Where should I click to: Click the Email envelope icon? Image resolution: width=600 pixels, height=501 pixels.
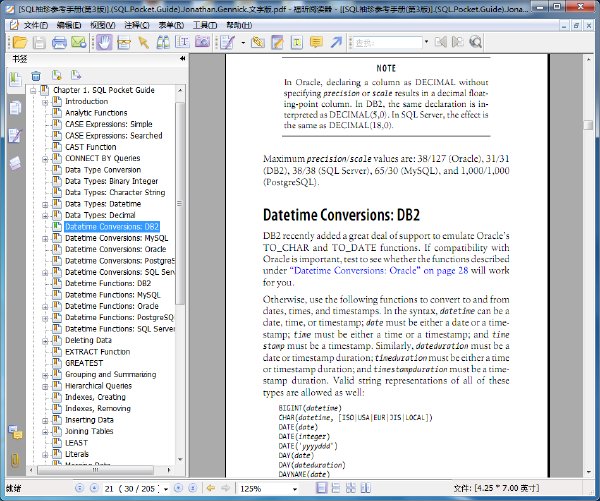(x=79, y=42)
